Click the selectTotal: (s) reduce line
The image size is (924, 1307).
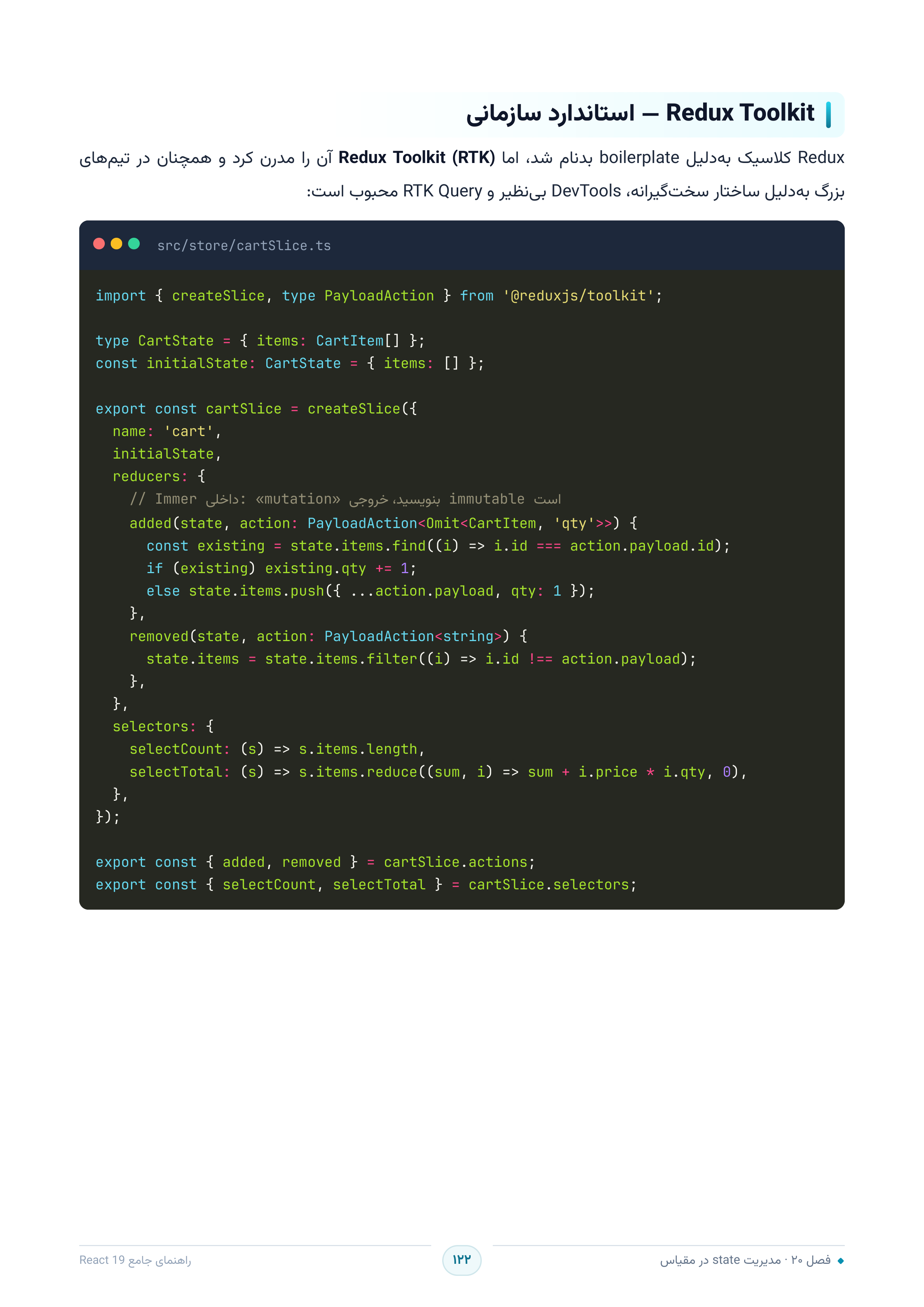438,772
